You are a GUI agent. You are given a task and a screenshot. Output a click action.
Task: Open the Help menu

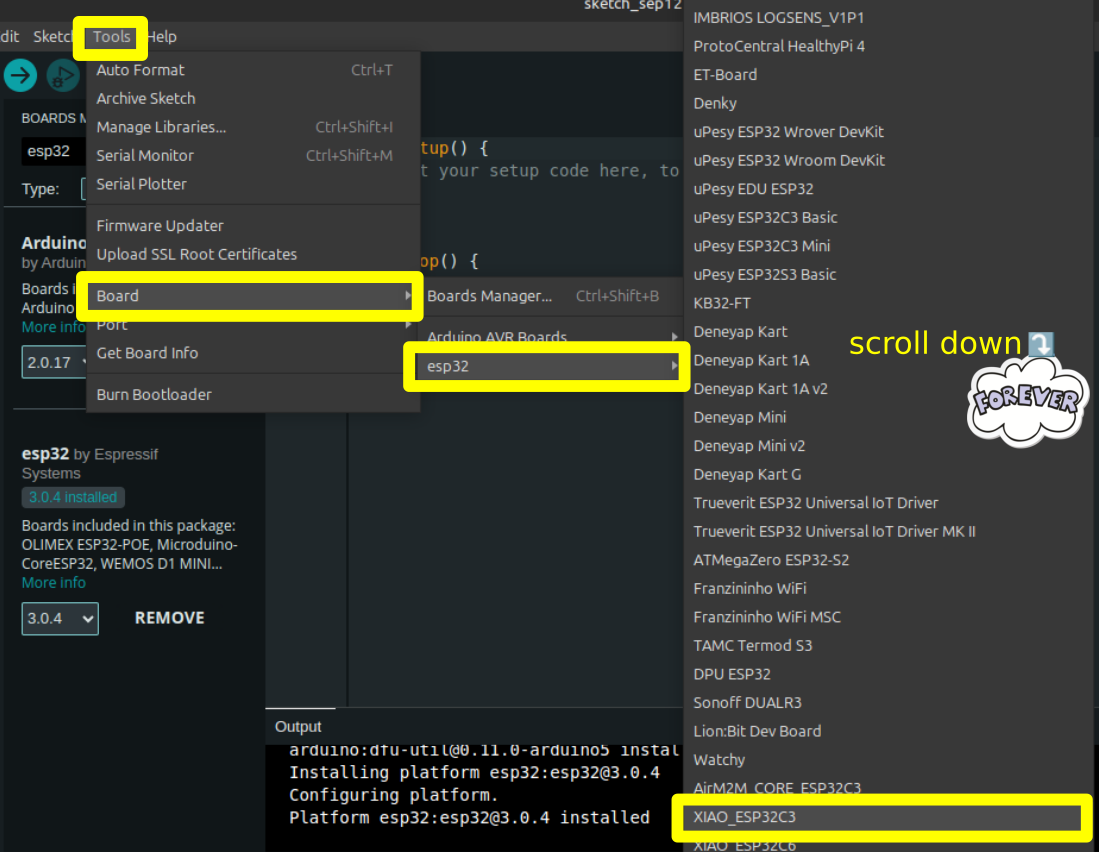pos(162,37)
